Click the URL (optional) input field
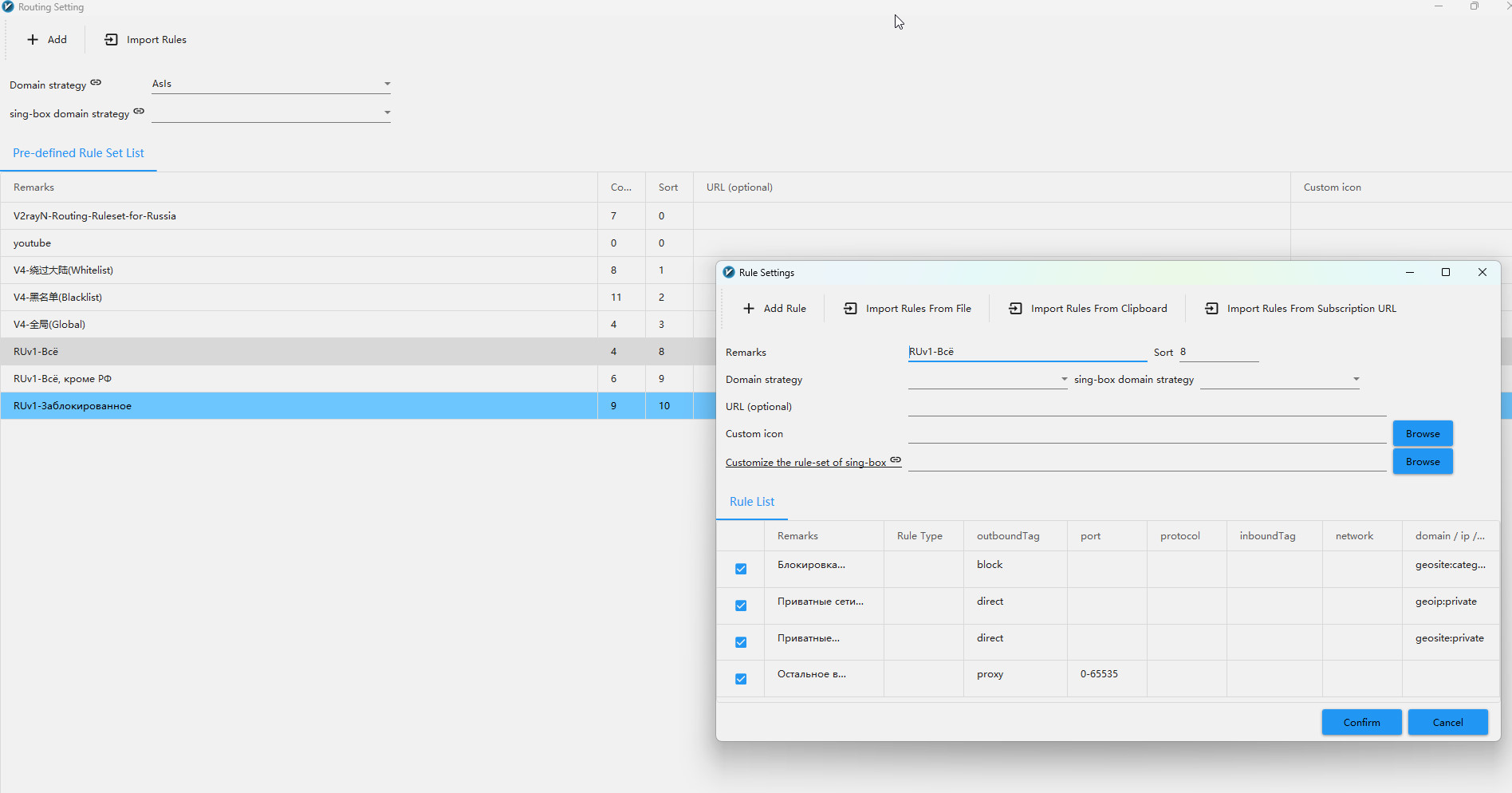This screenshot has height=793, width=1512. point(1147,406)
